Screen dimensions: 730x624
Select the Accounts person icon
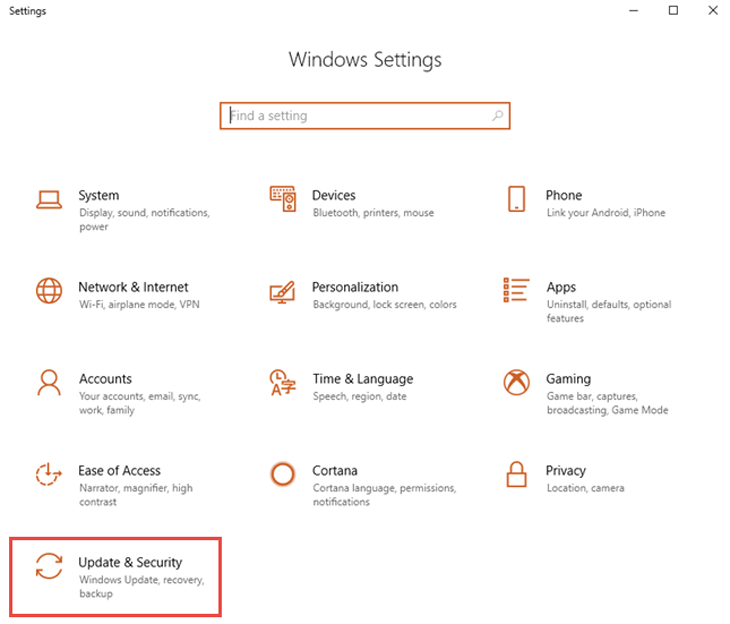click(49, 383)
